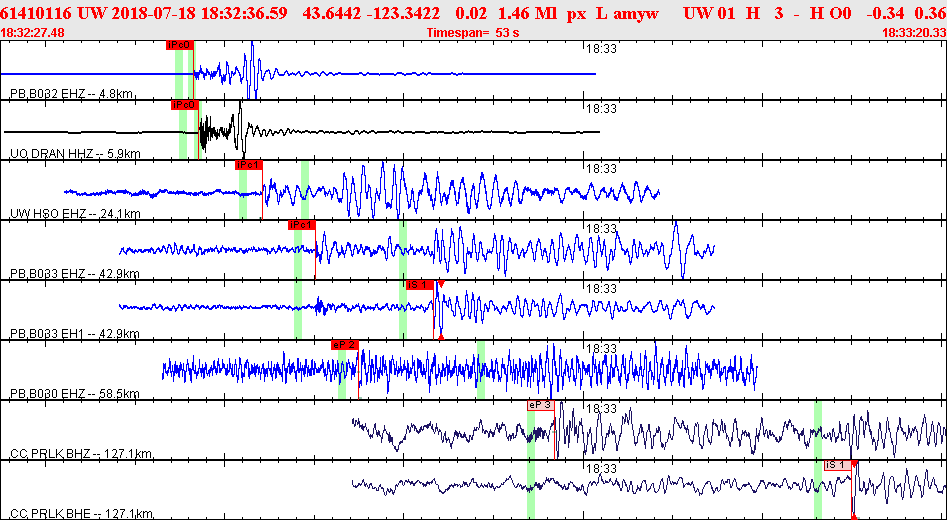The width and height of the screenshot is (947, 520).
Task: Click the later green predicted-arrival bar on PB B030 trace
Action: (481, 370)
